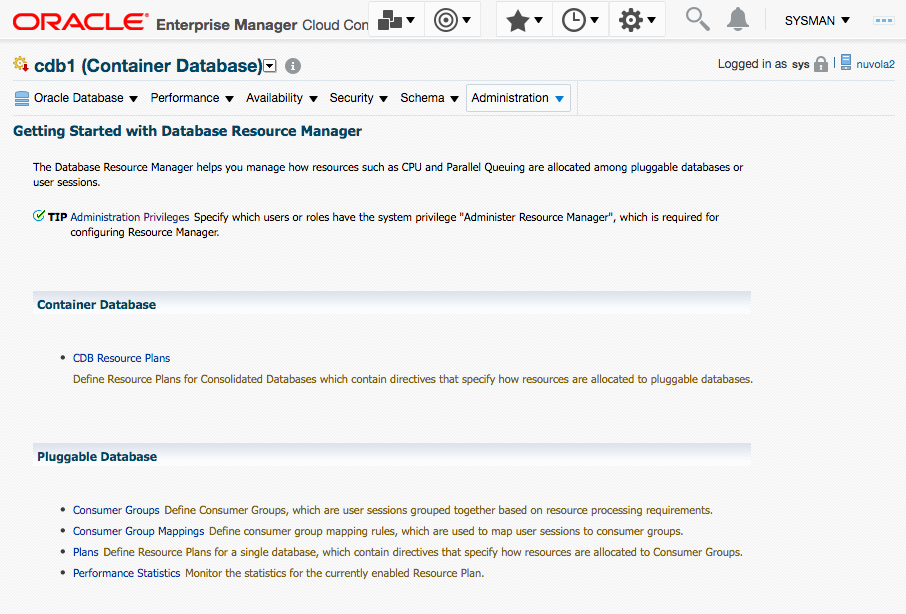This screenshot has width=906, height=614.
Task: Click the Getting Started page heading
Action: coord(187,131)
